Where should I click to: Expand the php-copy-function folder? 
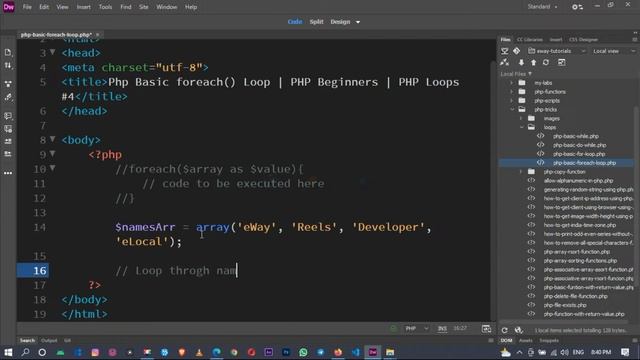(521, 172)
